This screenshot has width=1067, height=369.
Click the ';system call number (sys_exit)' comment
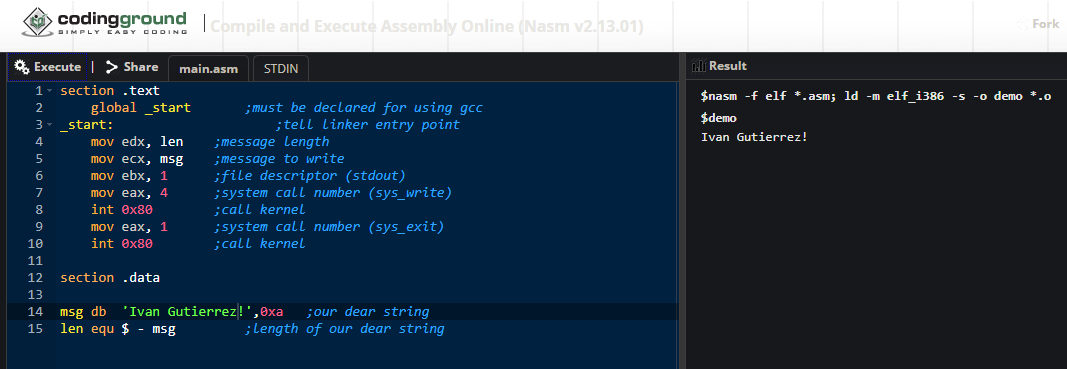click(329, 227)
